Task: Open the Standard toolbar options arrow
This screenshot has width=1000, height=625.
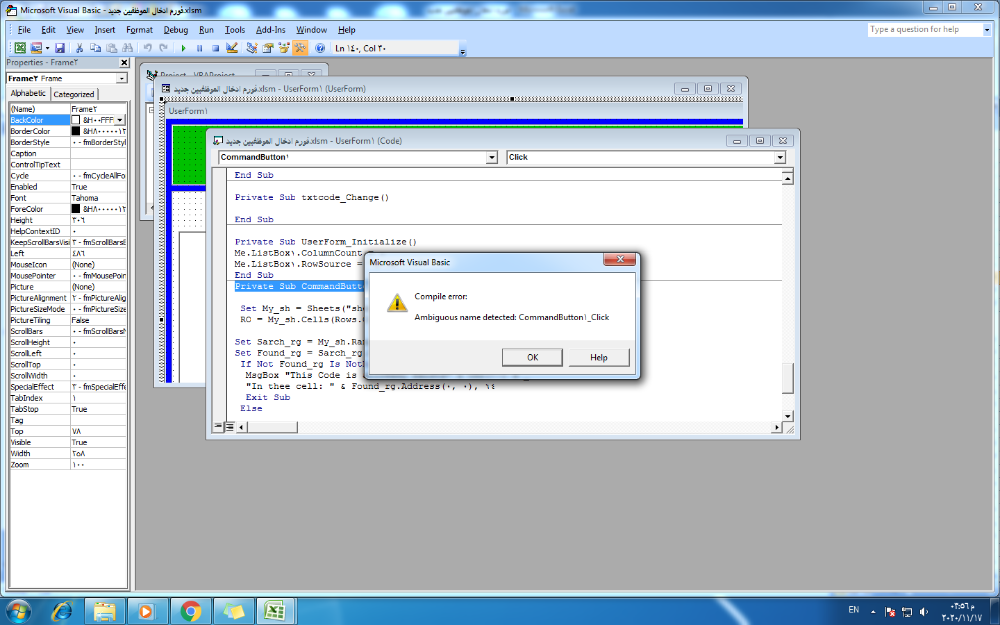Action: point(463,50)
